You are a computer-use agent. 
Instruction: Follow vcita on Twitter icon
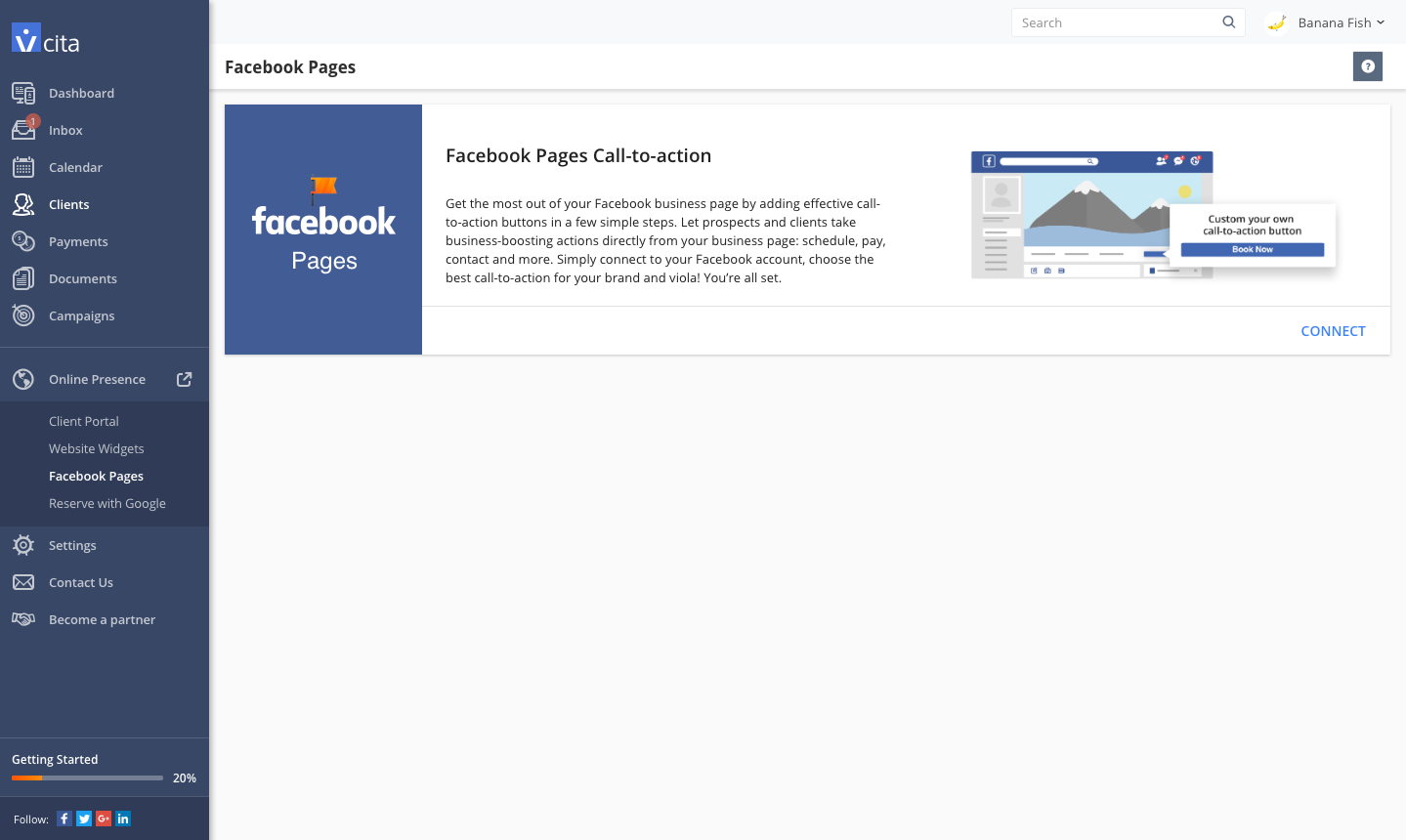pyautogui.click(x=84, y=819)
